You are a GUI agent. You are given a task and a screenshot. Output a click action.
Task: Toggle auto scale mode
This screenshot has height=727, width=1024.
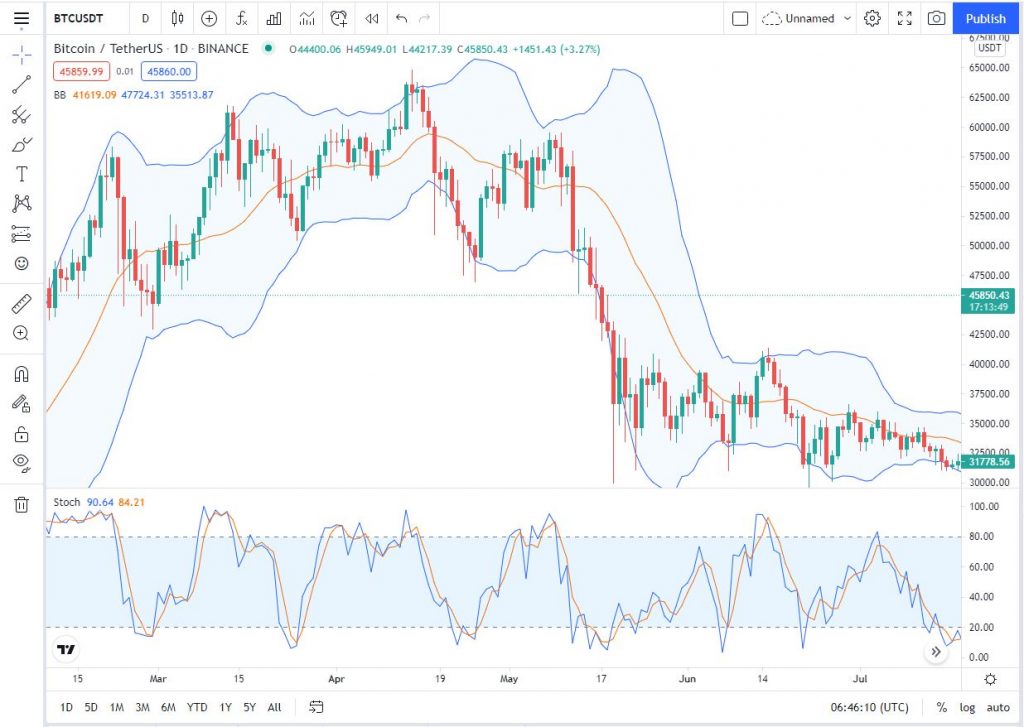coord(998,707)
